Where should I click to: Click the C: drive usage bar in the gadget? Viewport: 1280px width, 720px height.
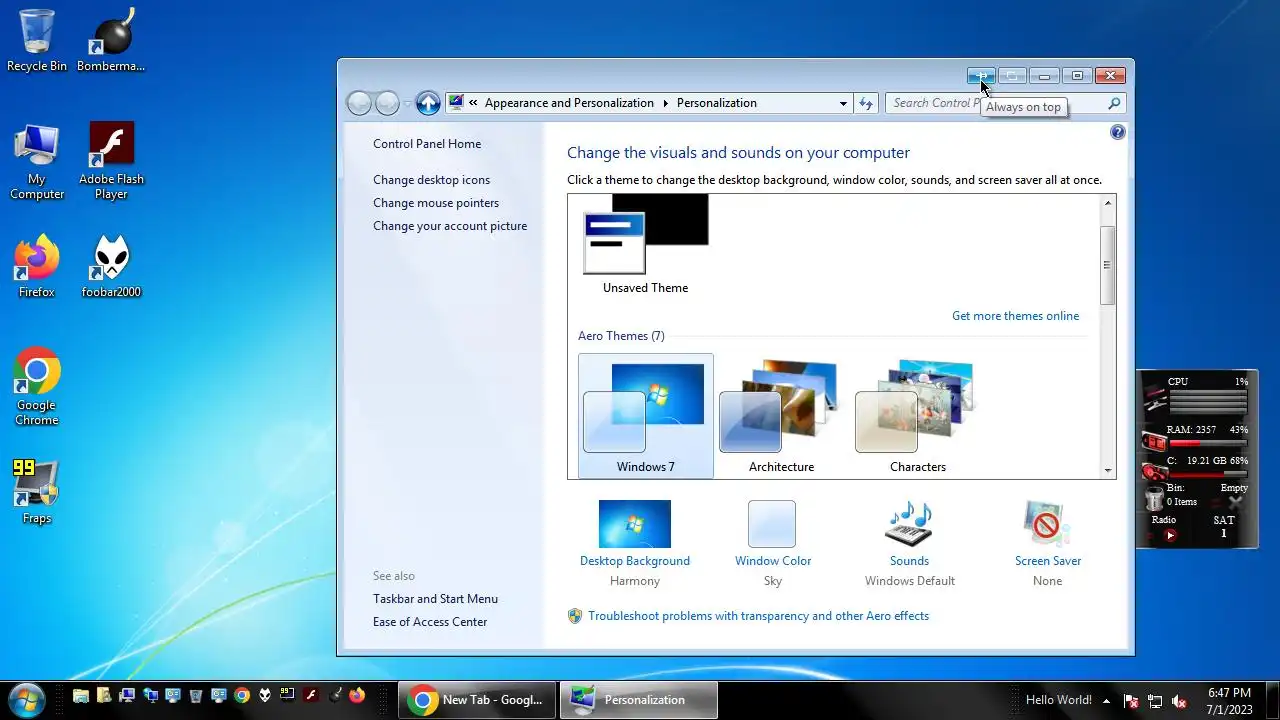1208,473
